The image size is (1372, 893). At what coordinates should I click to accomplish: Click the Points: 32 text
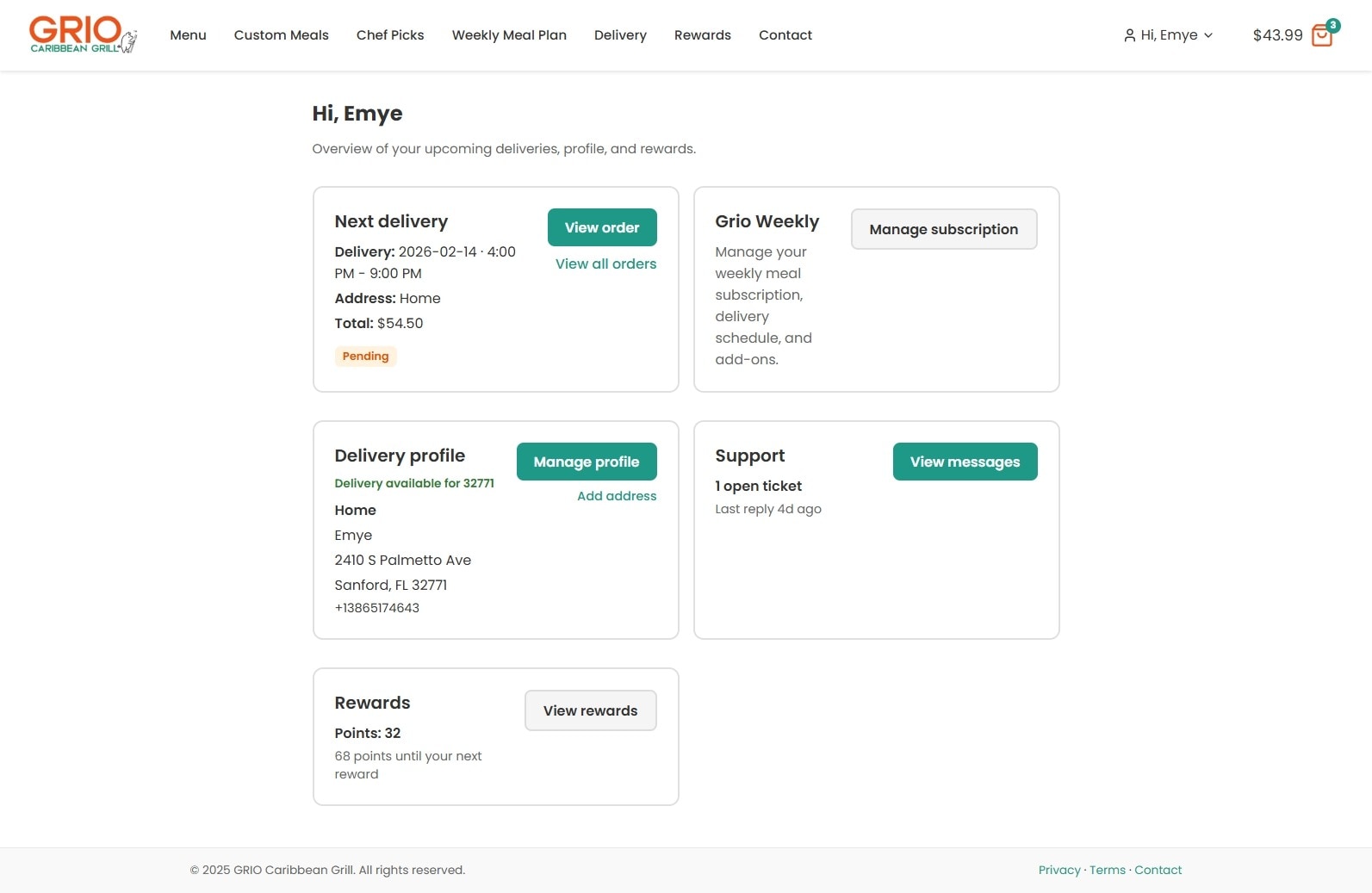[368, 733]
